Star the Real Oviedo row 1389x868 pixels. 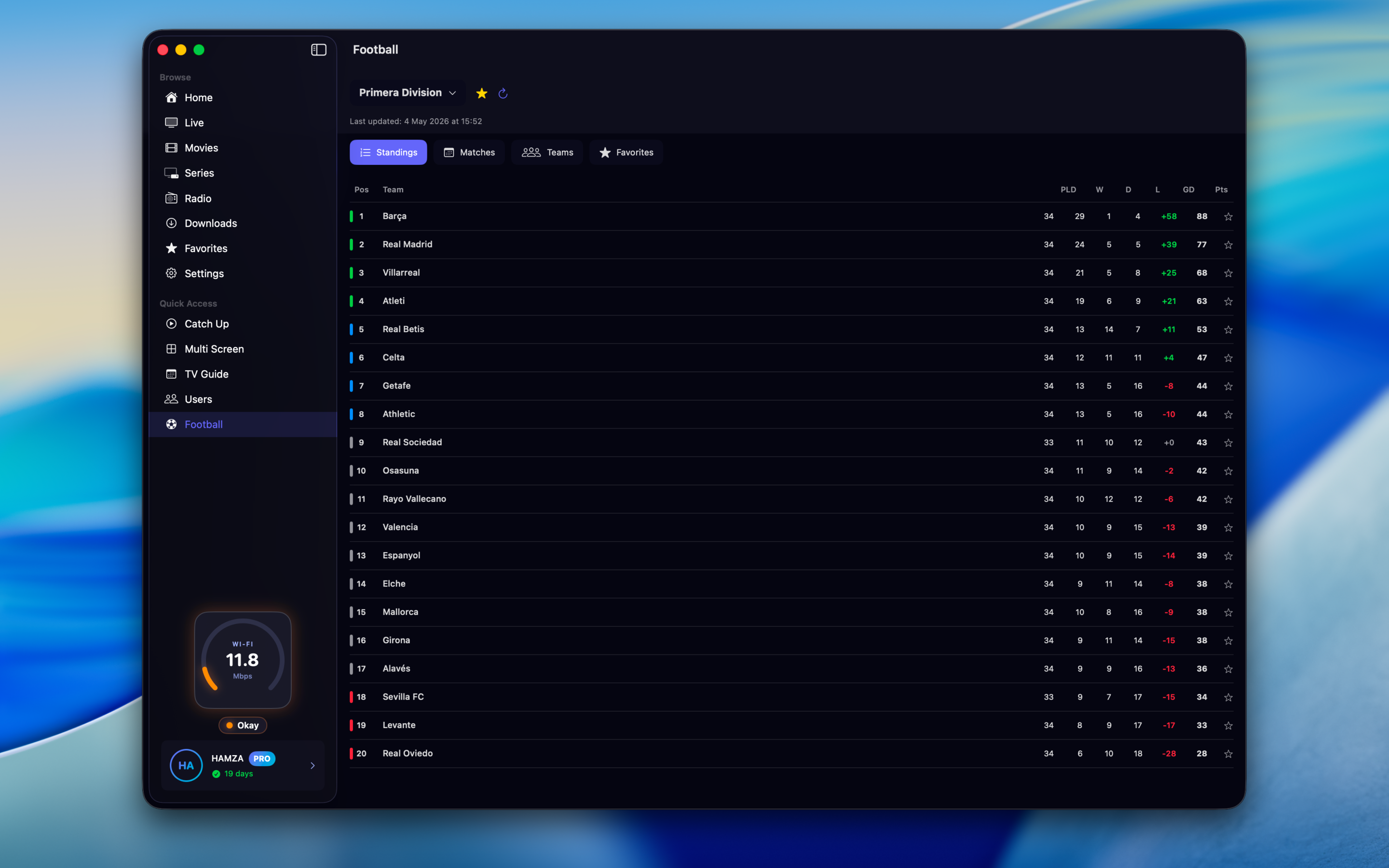(x=1228, y=754)
